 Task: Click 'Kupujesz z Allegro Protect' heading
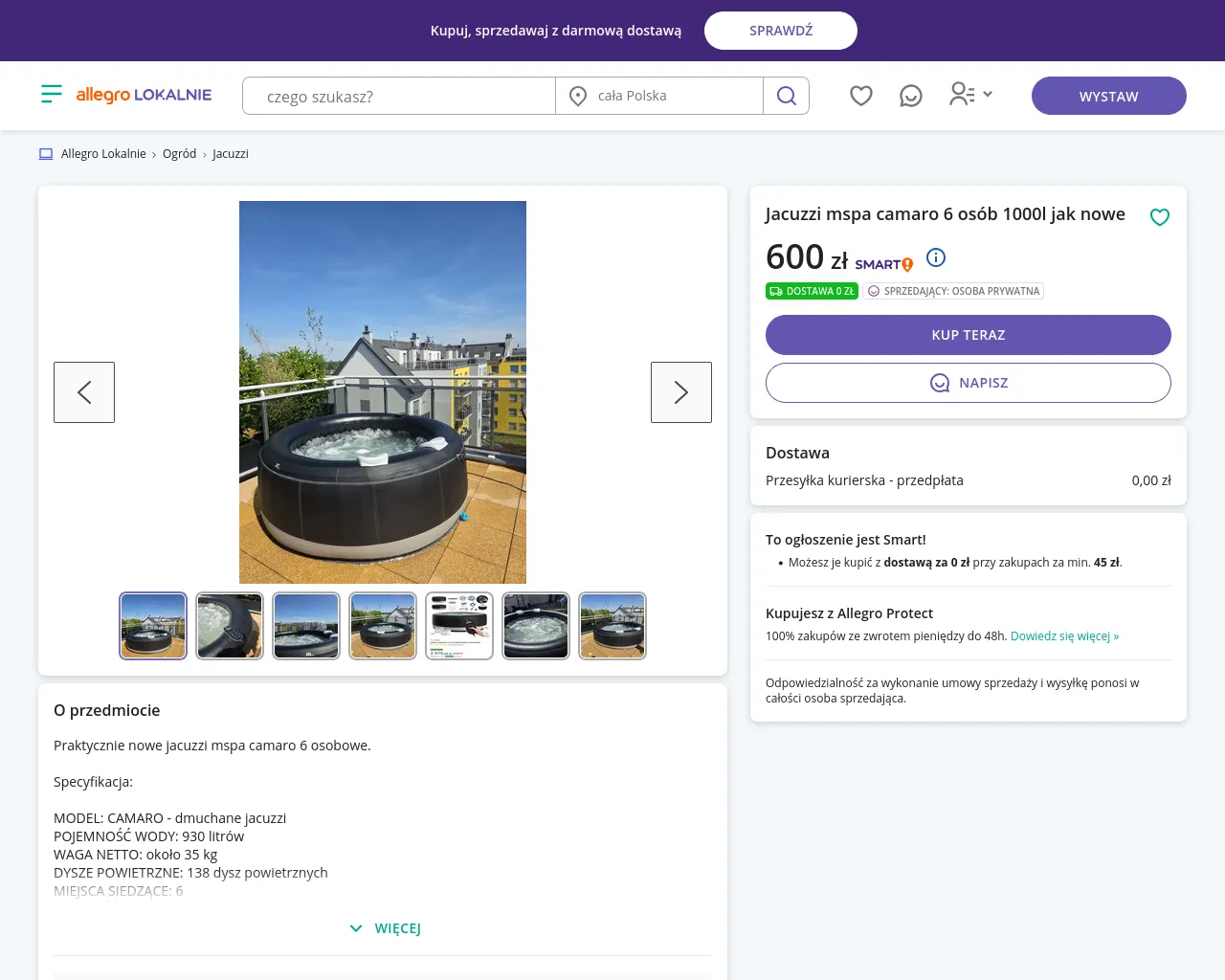point(849,613)
